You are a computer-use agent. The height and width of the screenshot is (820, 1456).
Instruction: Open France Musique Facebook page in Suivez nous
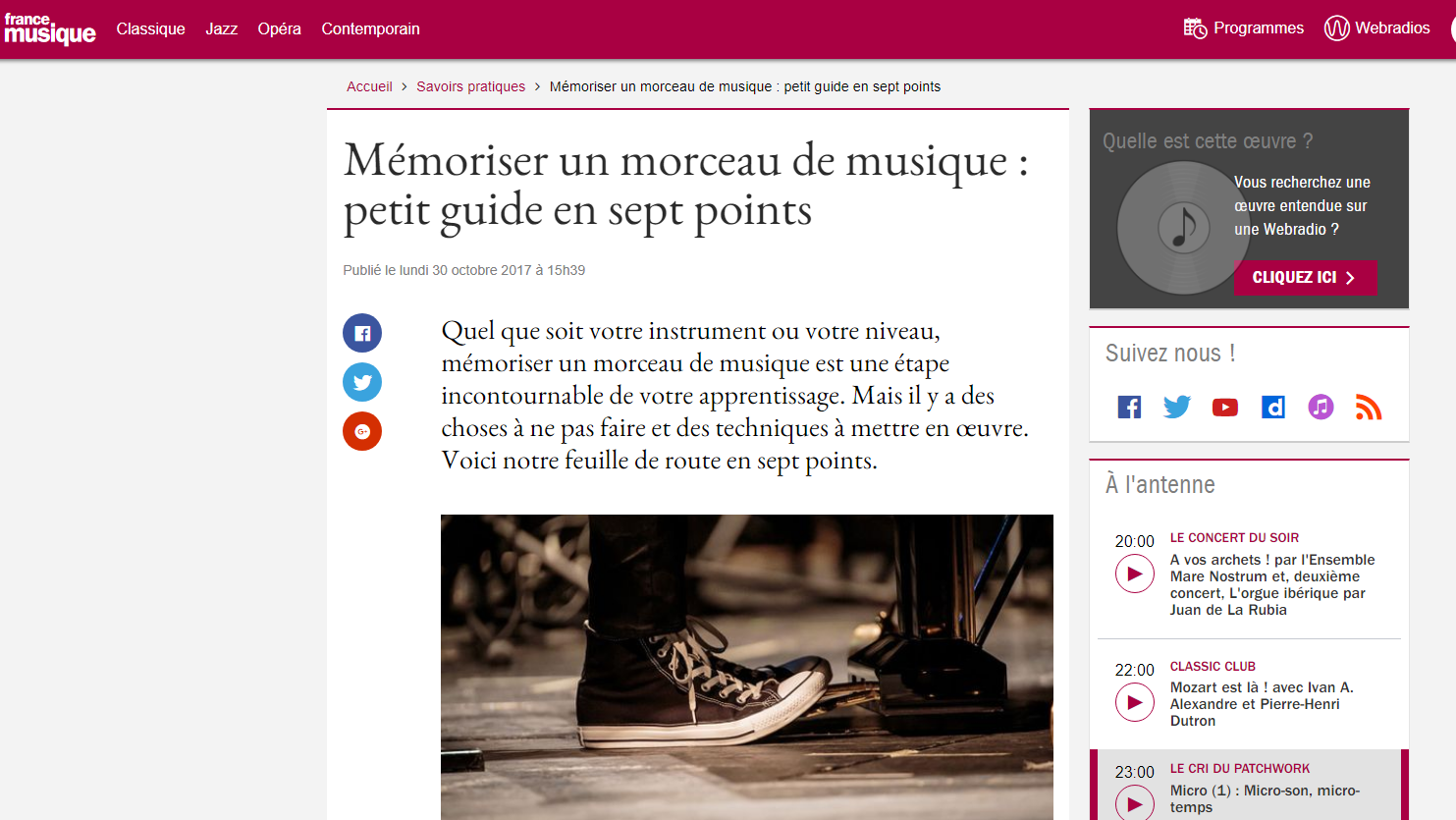click(x=1129, y=407)
